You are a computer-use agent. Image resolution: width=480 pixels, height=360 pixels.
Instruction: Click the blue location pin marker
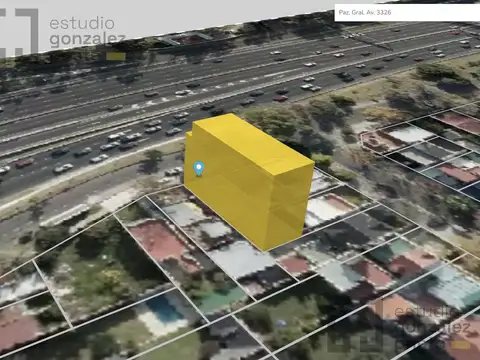tap(199, 168)
